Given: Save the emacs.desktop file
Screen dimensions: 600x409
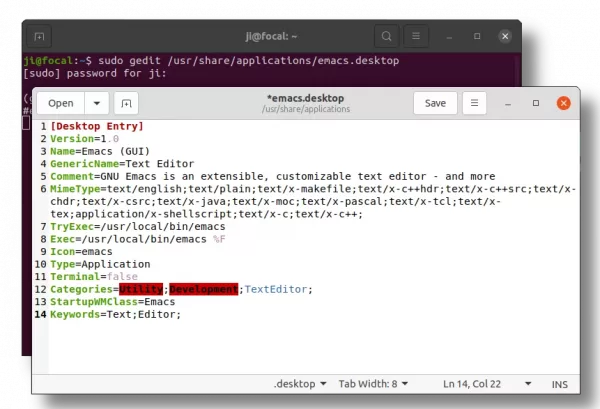Looking at the screenshot, I should 435,103.
